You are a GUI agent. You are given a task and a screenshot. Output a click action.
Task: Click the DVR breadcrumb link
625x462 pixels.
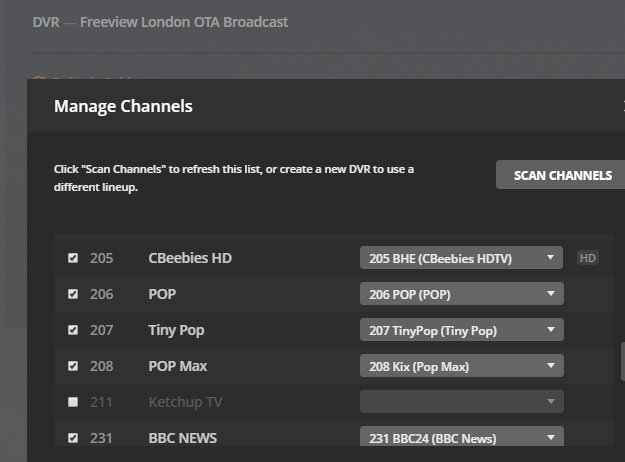tap(46, 22)
